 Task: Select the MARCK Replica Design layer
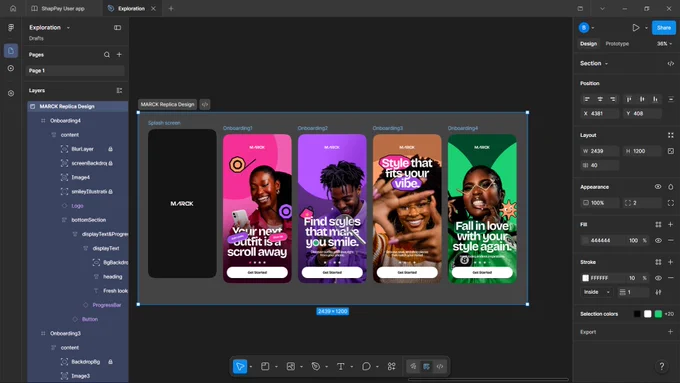pyautogui.click(x=78, y=106)
